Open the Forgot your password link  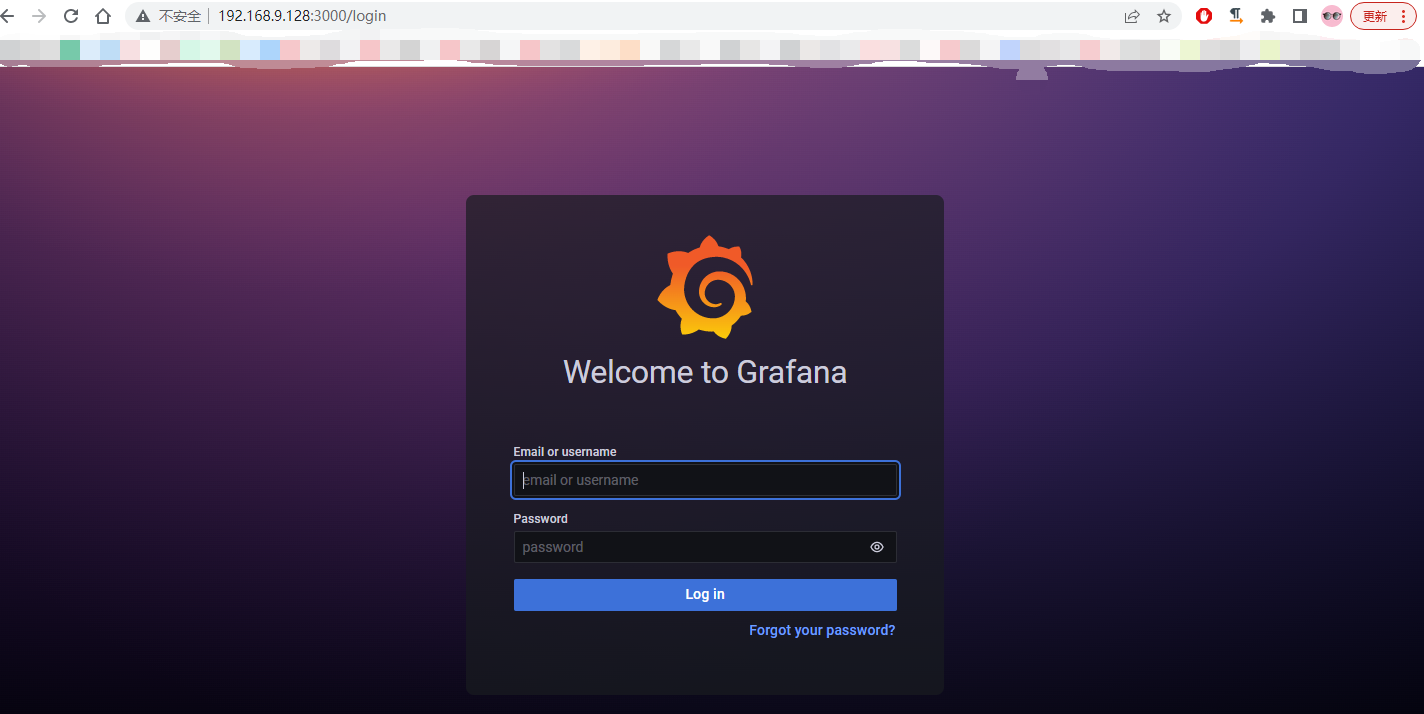click(822, 630)
